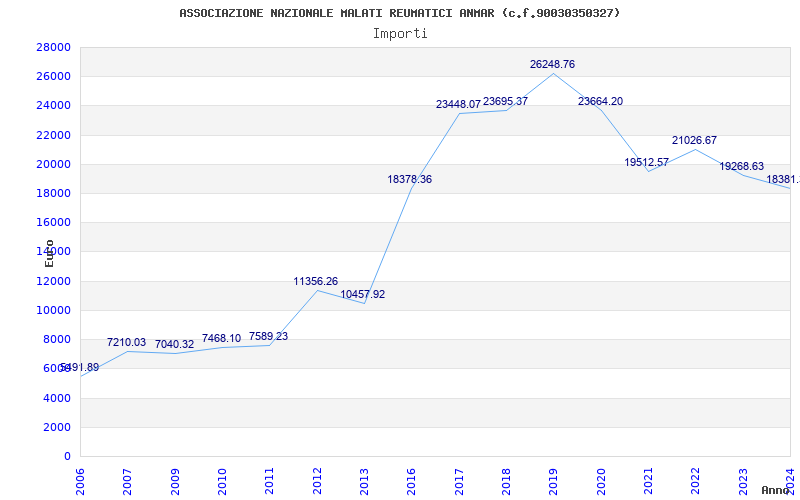
Task: Select the 26000 y-axis value
Action: [x=54, y=77]
